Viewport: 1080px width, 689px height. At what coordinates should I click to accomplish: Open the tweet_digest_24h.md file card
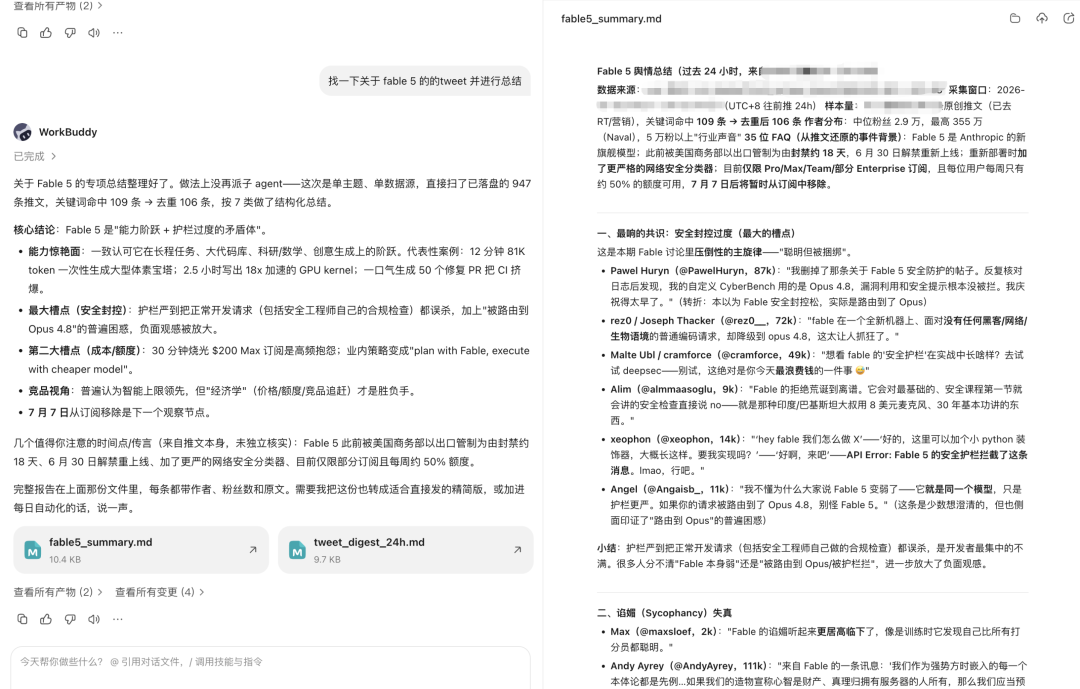(x=406, y=550)
